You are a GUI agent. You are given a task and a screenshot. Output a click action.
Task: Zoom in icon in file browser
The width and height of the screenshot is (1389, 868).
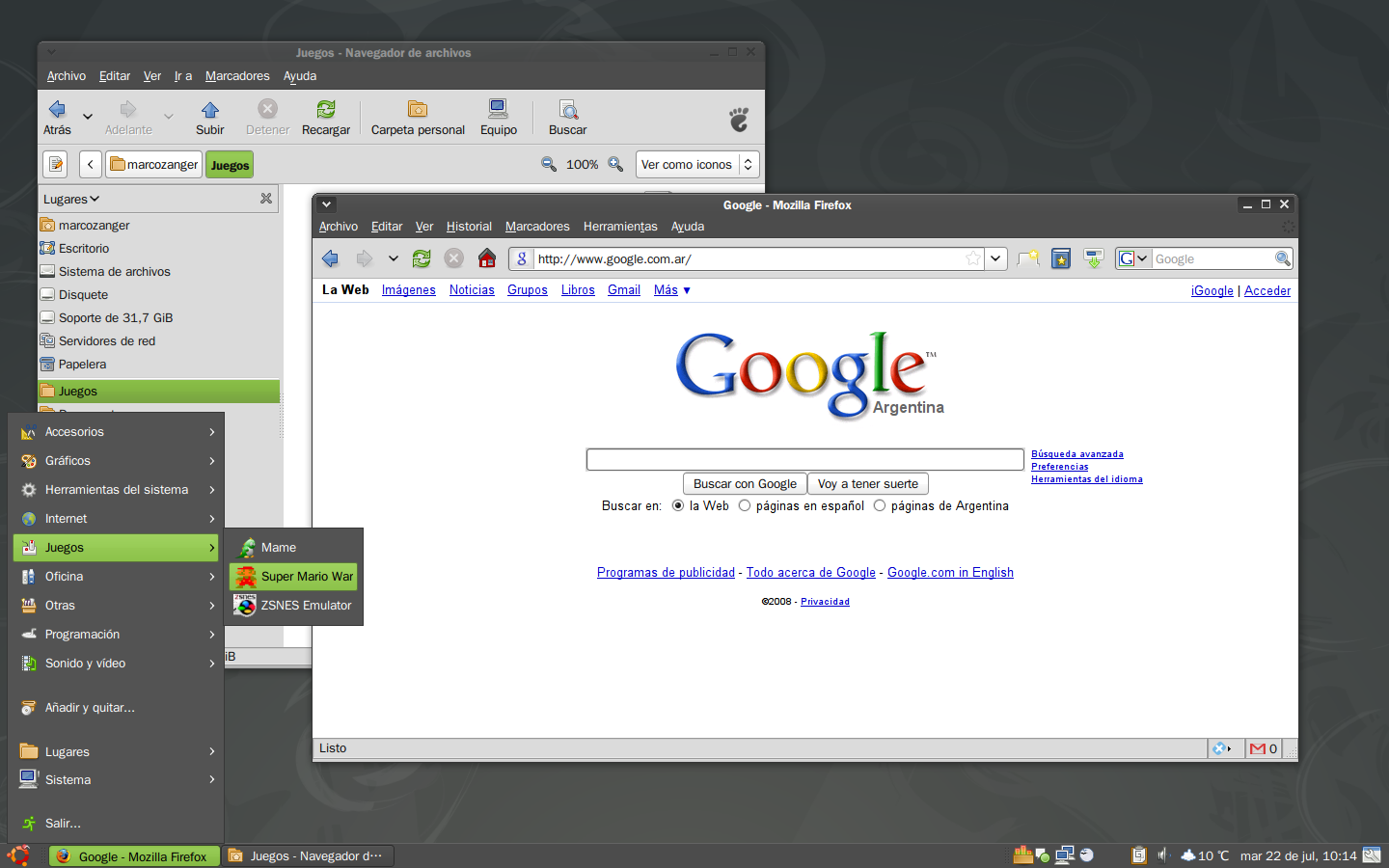point(615,164)
